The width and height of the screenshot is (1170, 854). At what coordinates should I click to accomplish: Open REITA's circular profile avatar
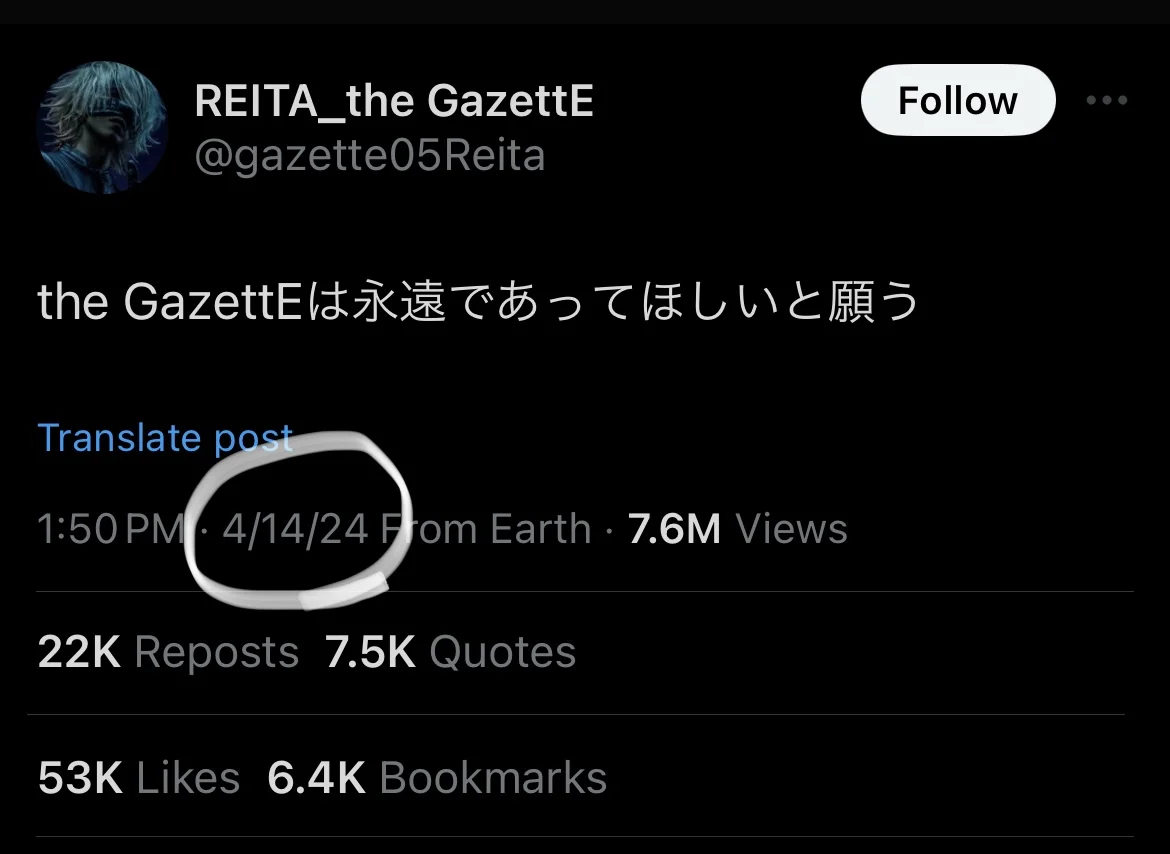point(102,128)
